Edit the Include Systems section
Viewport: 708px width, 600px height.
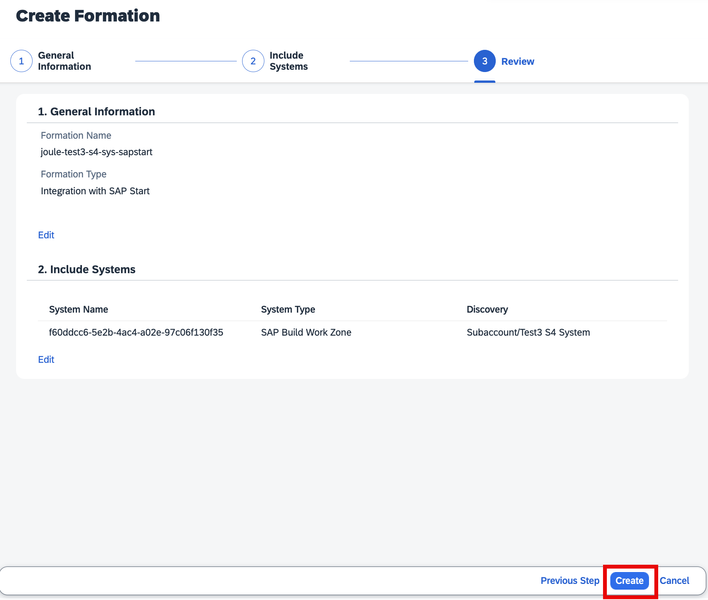[x=46, y=359]
